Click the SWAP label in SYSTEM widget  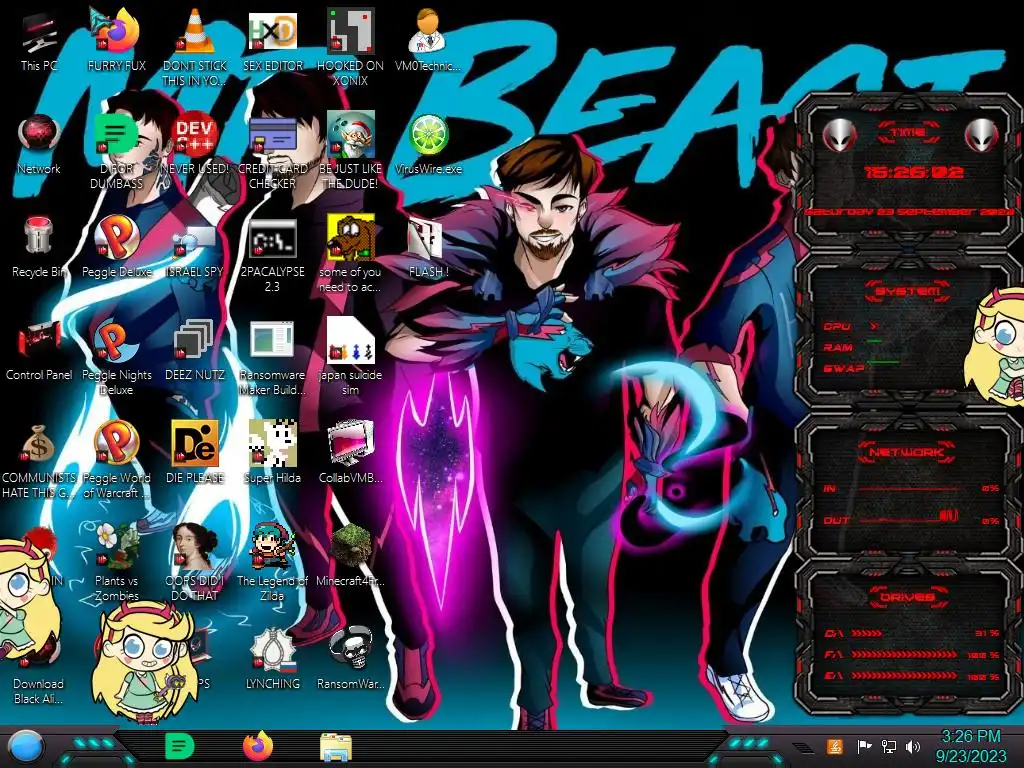(844, 368)
